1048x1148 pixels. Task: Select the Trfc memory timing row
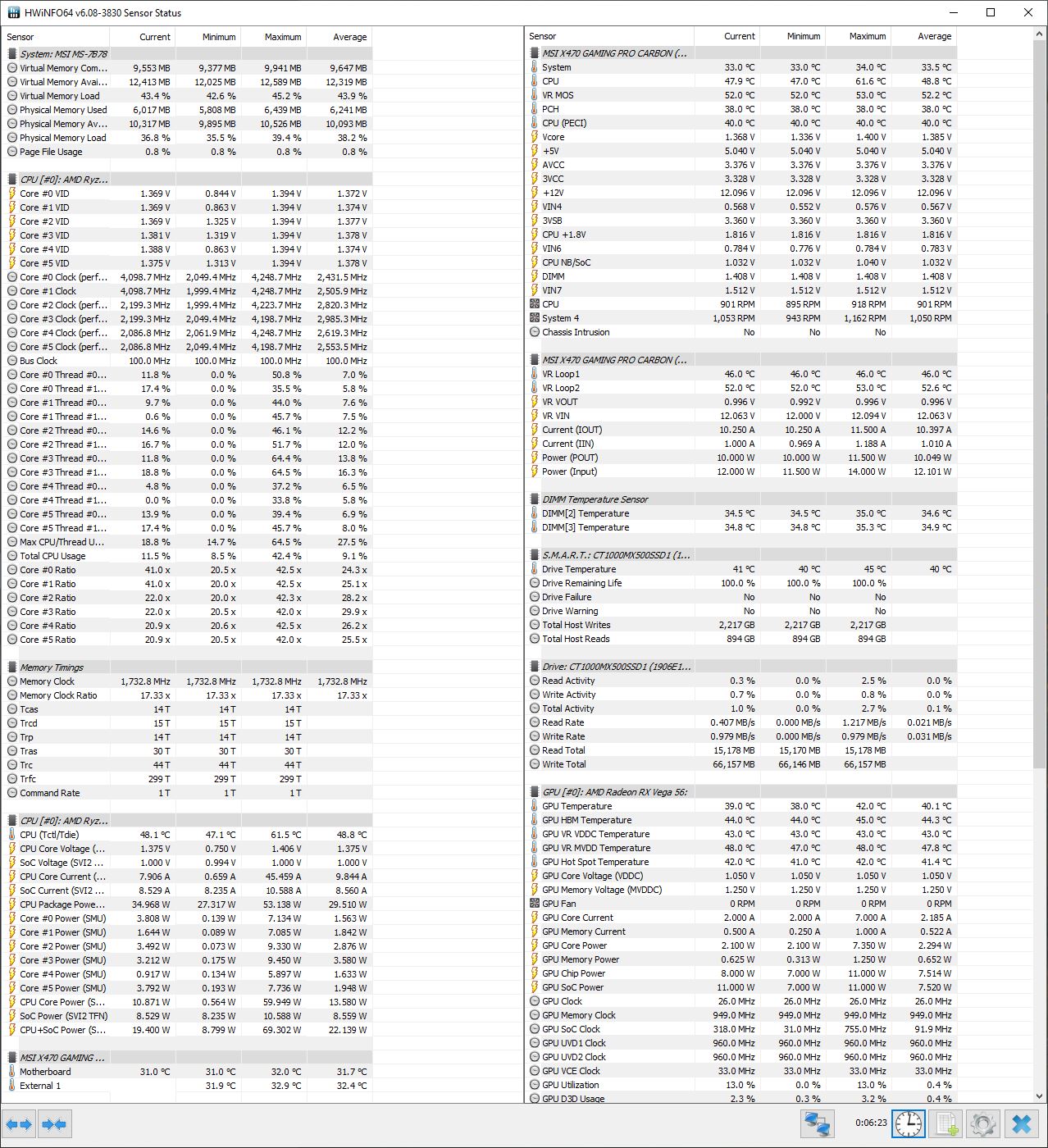188,779
